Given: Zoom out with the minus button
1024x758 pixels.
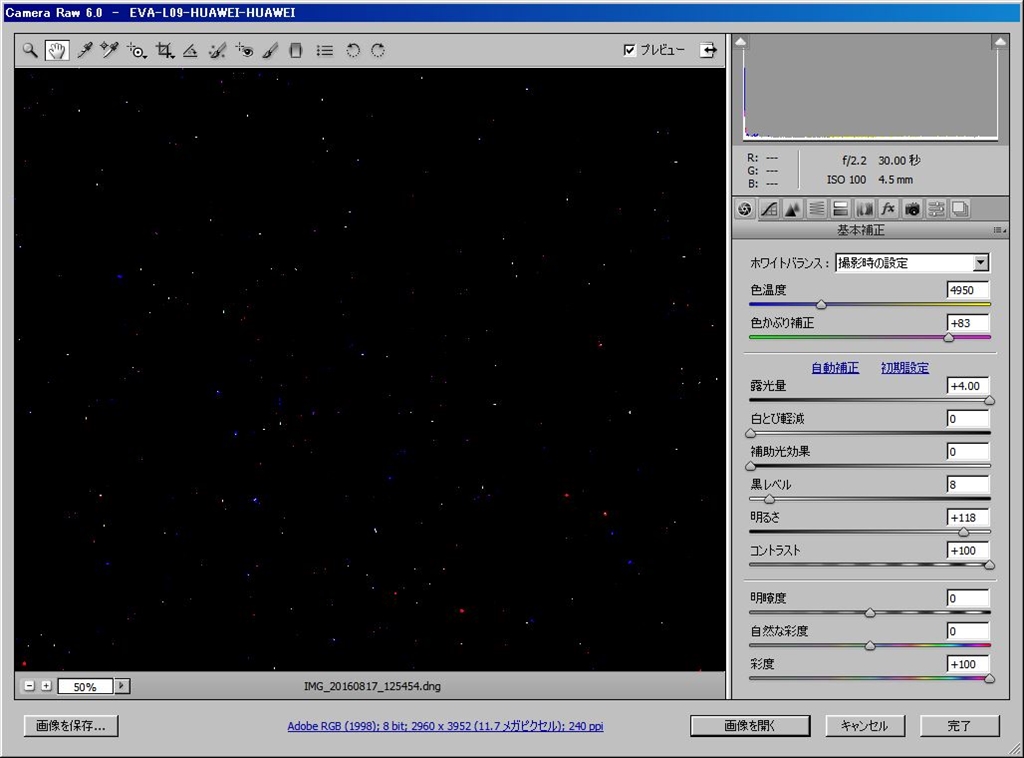Looking at the screenshot, I should [29, 686].
